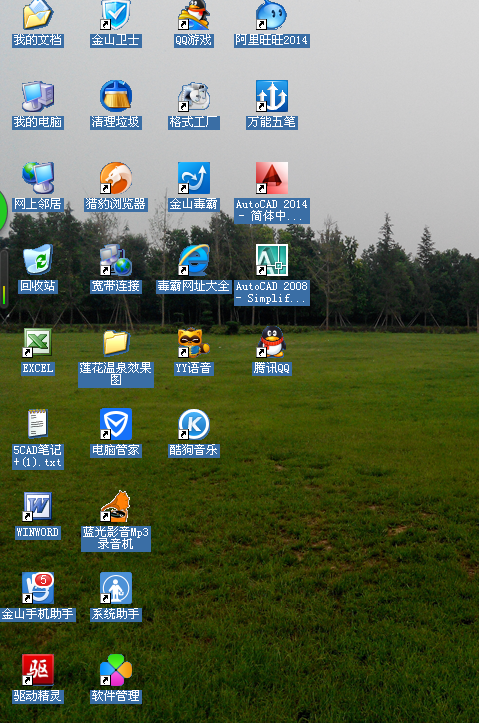The height and width of the screenshot is (723, 479).
Task: Select the 腾讯QQ penguin icon
Action: coord(272,342)
